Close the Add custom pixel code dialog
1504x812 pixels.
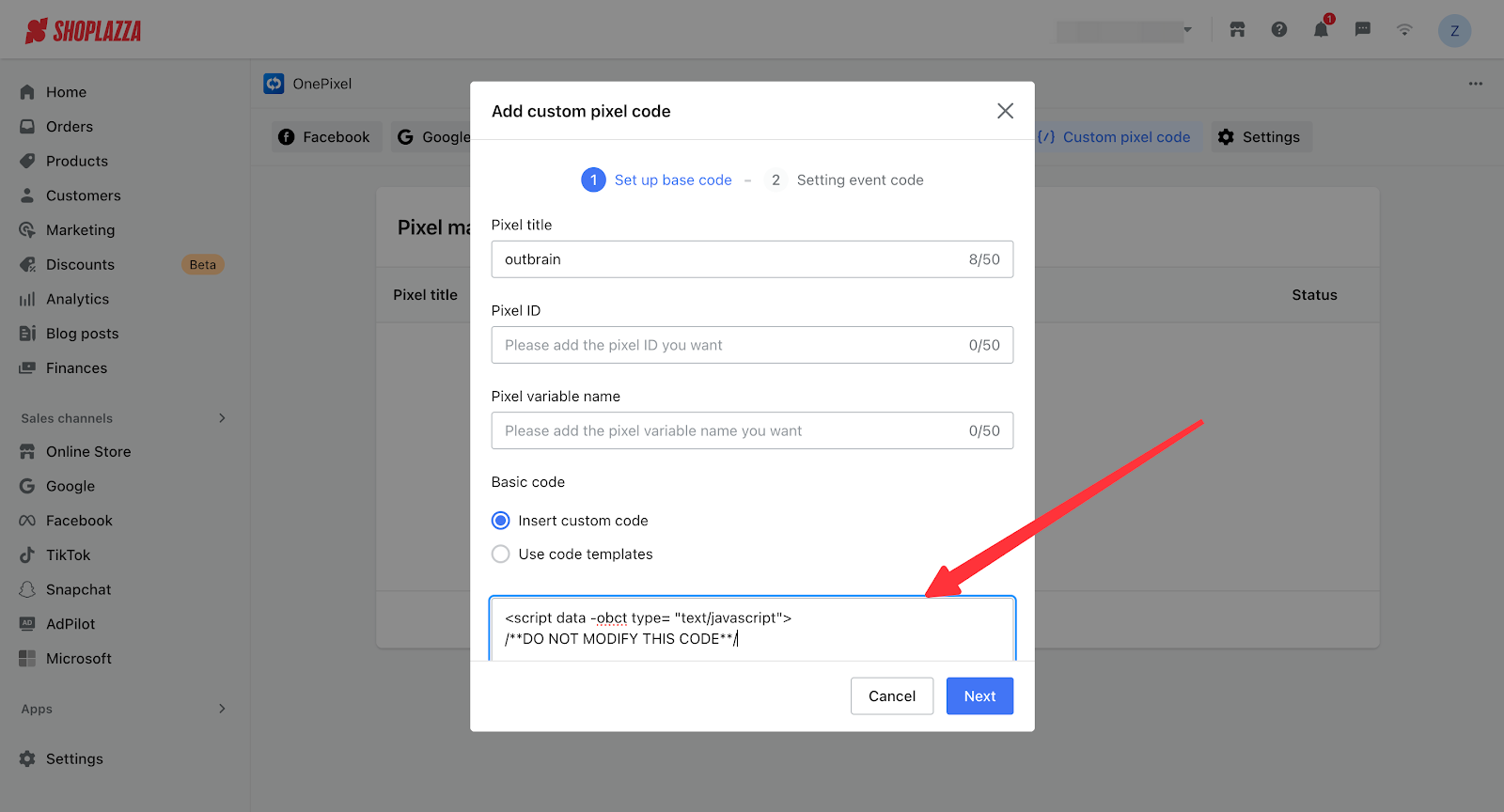point(1005,111)
